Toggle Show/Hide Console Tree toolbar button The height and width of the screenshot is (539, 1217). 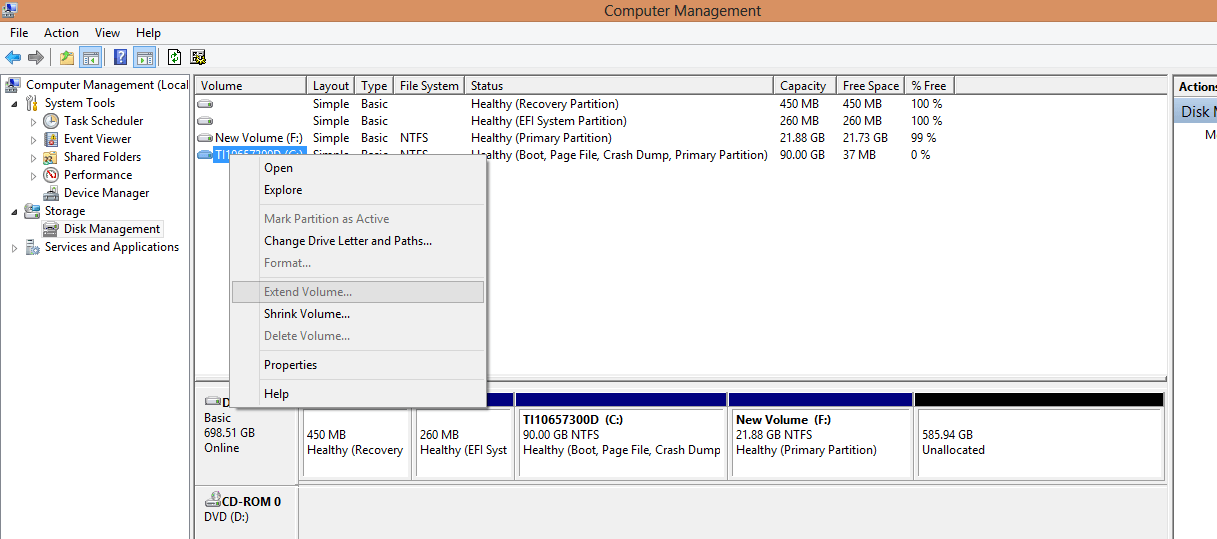[x=90, y=57]
